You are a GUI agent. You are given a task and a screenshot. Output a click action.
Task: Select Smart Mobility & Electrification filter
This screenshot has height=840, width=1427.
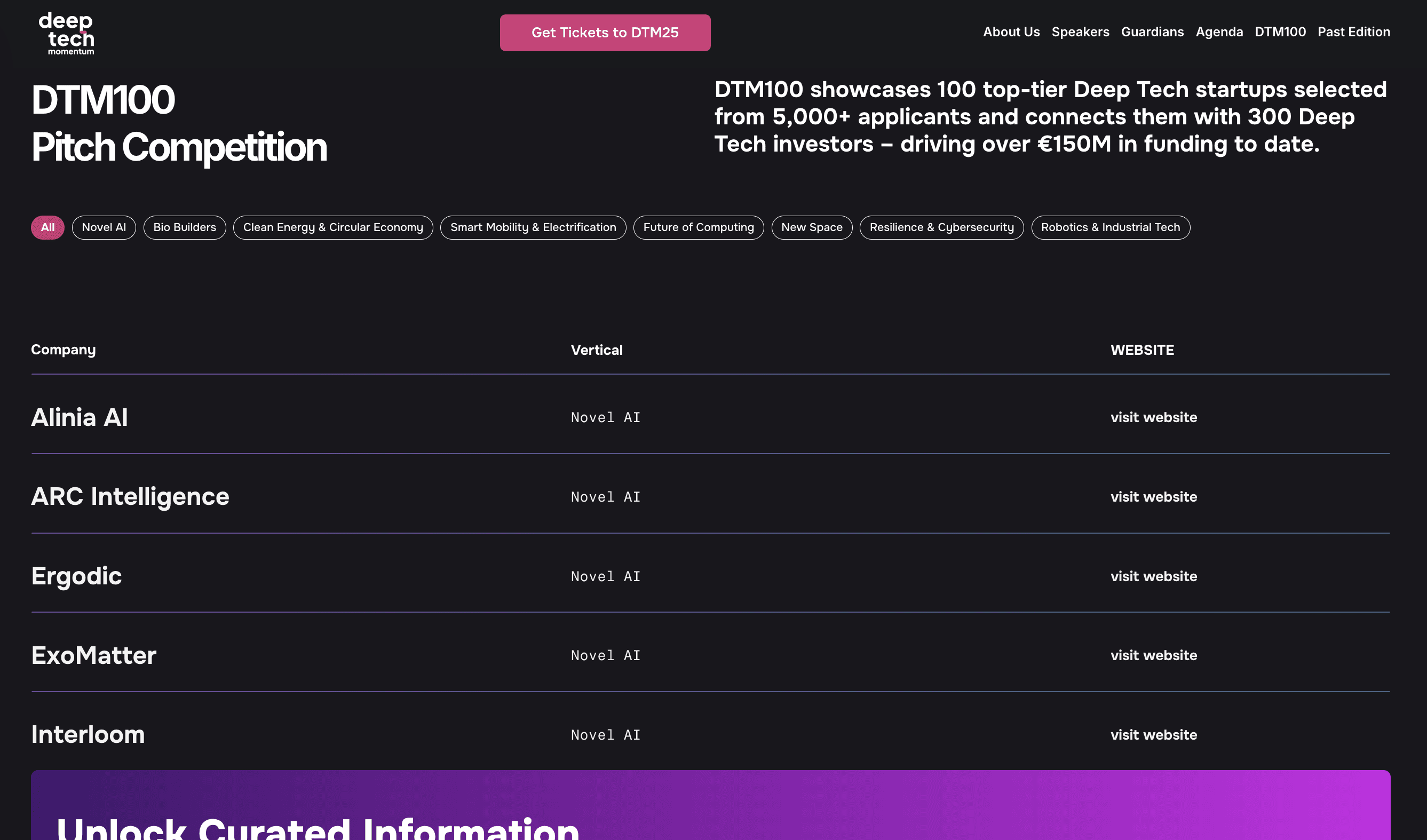tap(533, 228)
